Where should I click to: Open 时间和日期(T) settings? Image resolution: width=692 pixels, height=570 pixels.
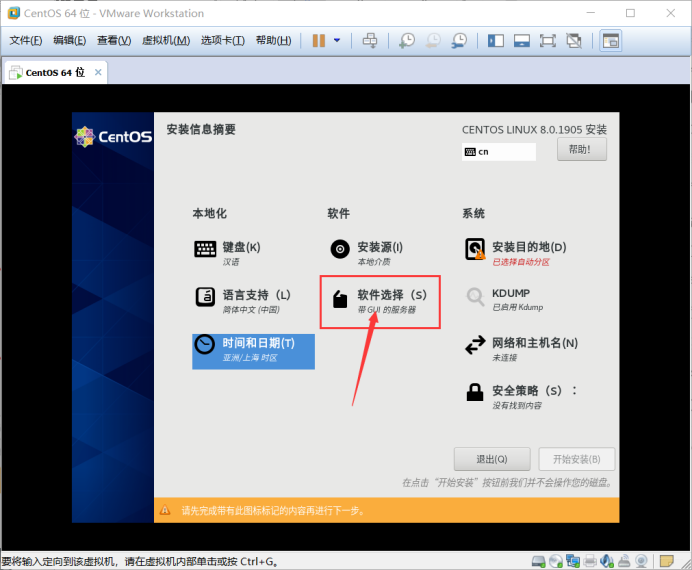point(253,351)
